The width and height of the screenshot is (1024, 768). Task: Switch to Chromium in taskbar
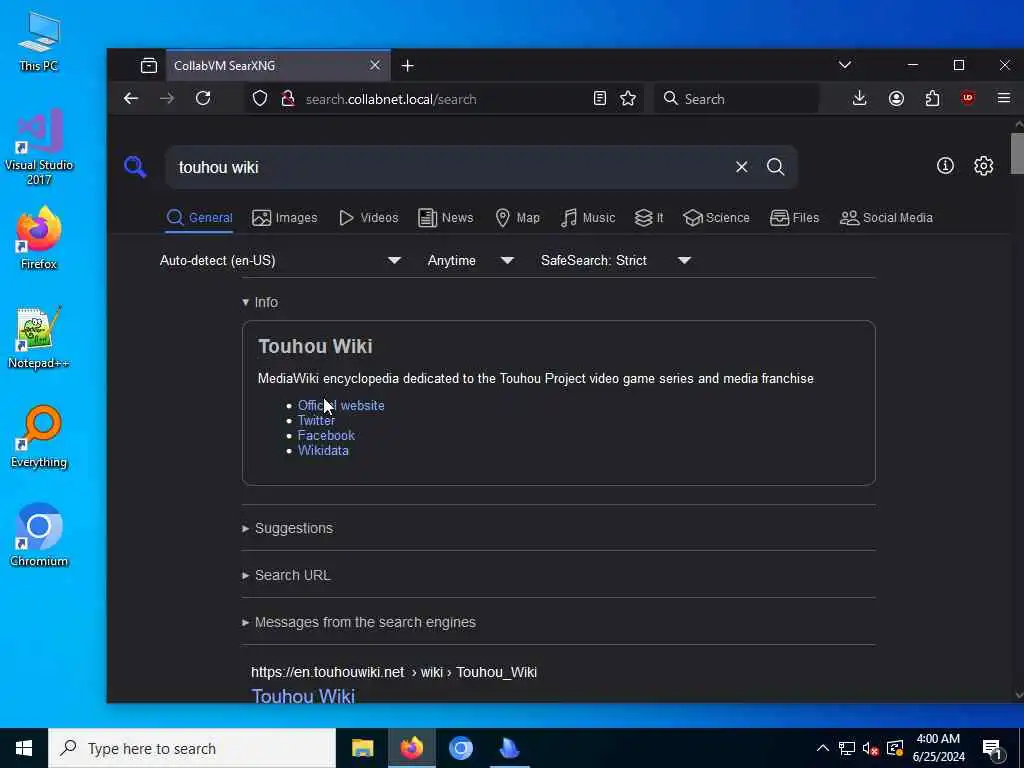(x=460, y=748)
